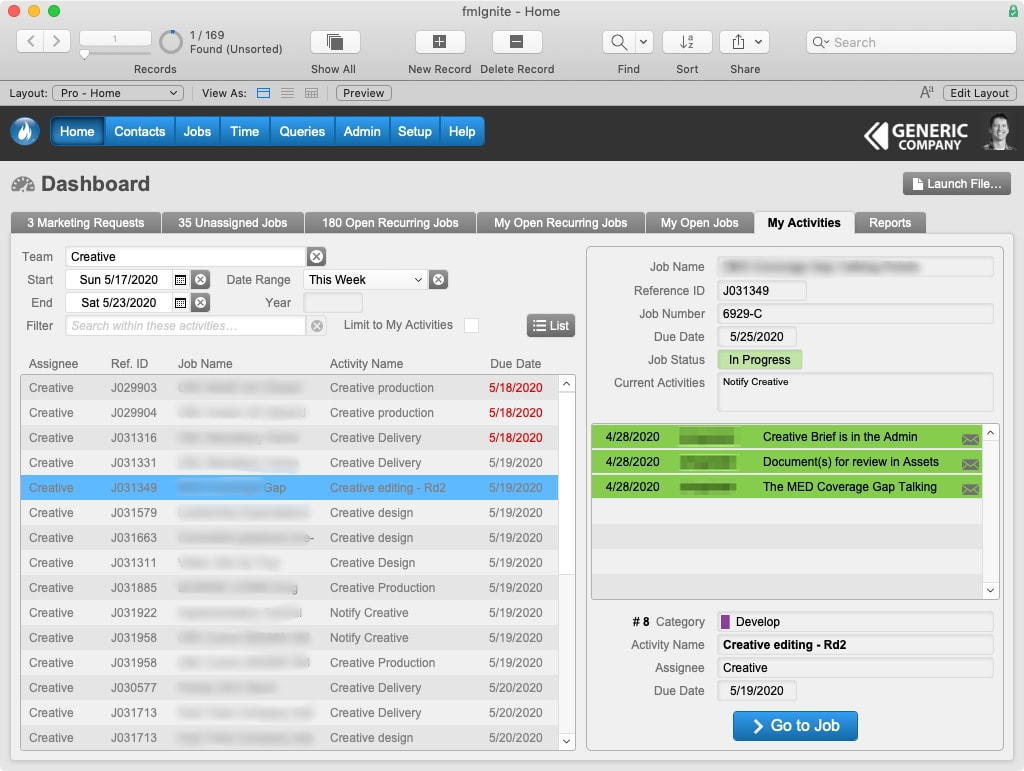
Task: Click notes list scroll down arrow
Action: [x=991, y=590]
